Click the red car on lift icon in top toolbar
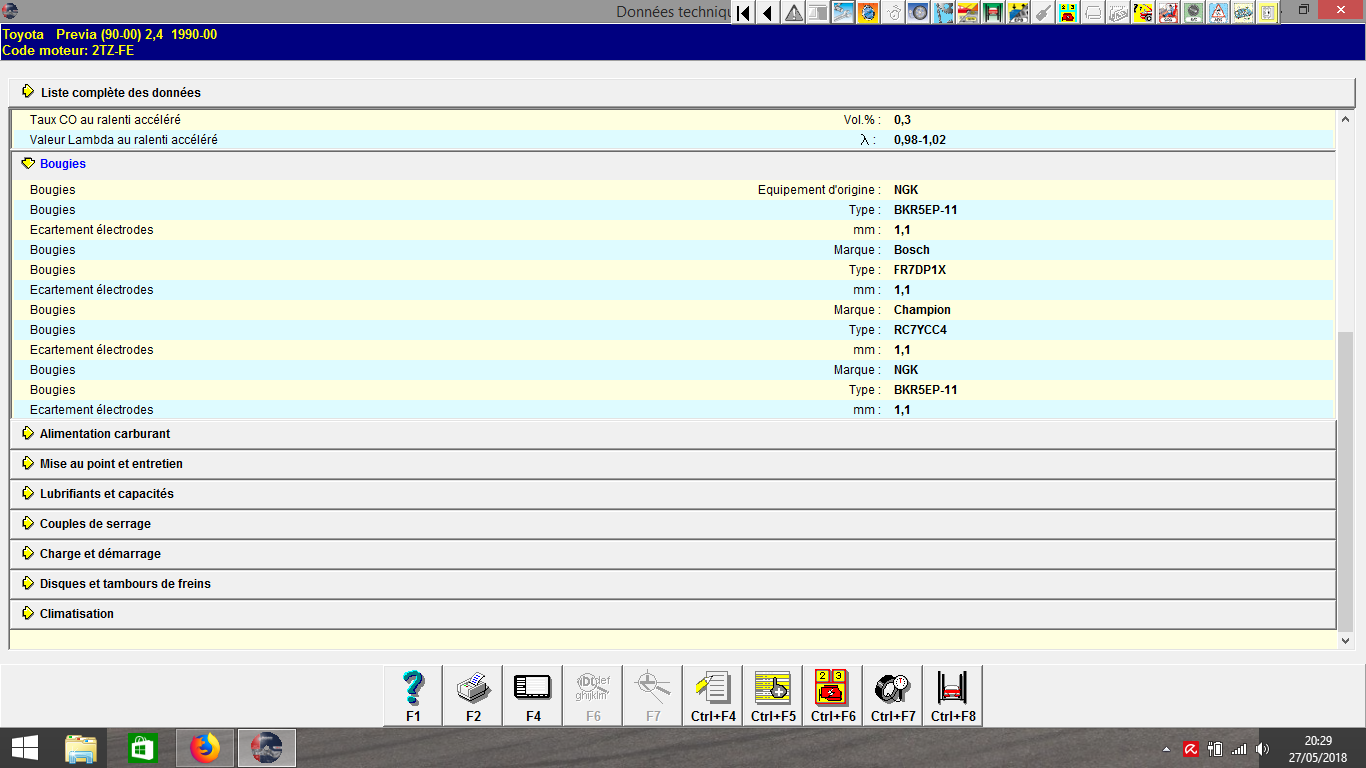This screenshot has height=768, width=1366. point(994,13)
